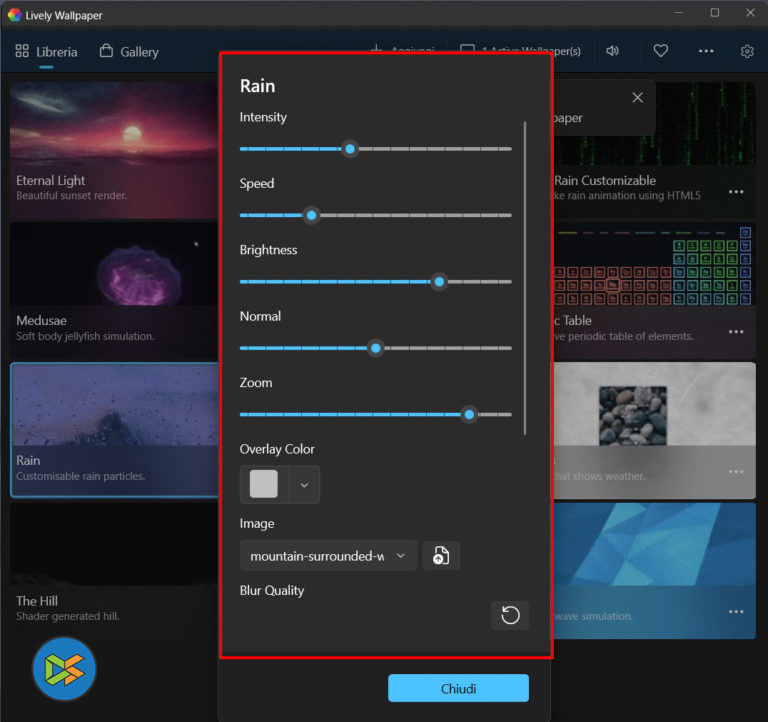
Task: Click the speaker volume icon in toolbar
Action: click(x=612, y=51)
